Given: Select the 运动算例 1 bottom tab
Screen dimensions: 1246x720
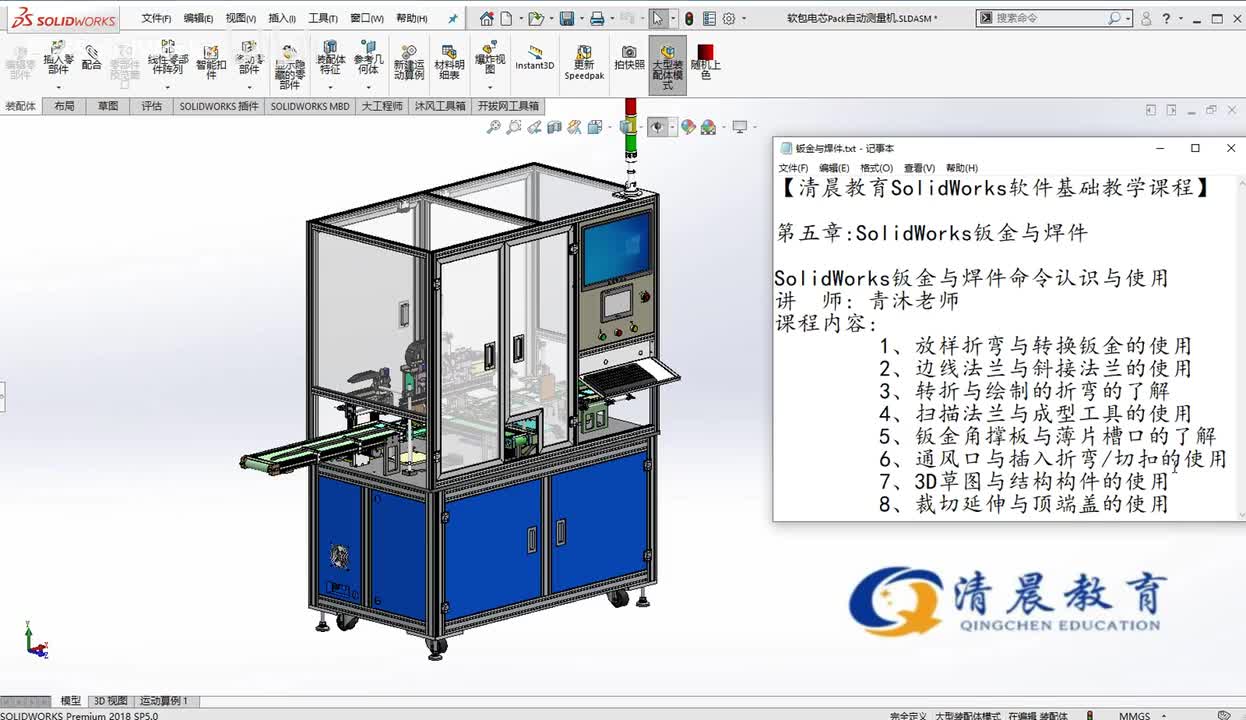Looking at the screenshot, I should (x=164, y=701).
